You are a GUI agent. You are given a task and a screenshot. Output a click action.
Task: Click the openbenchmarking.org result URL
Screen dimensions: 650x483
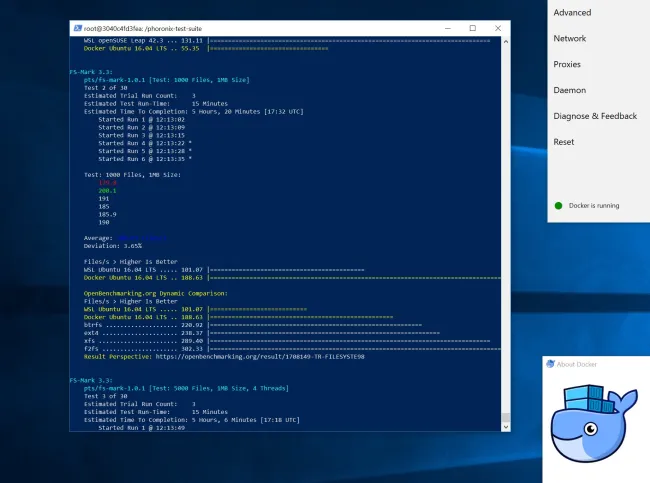tap(260, 357)
